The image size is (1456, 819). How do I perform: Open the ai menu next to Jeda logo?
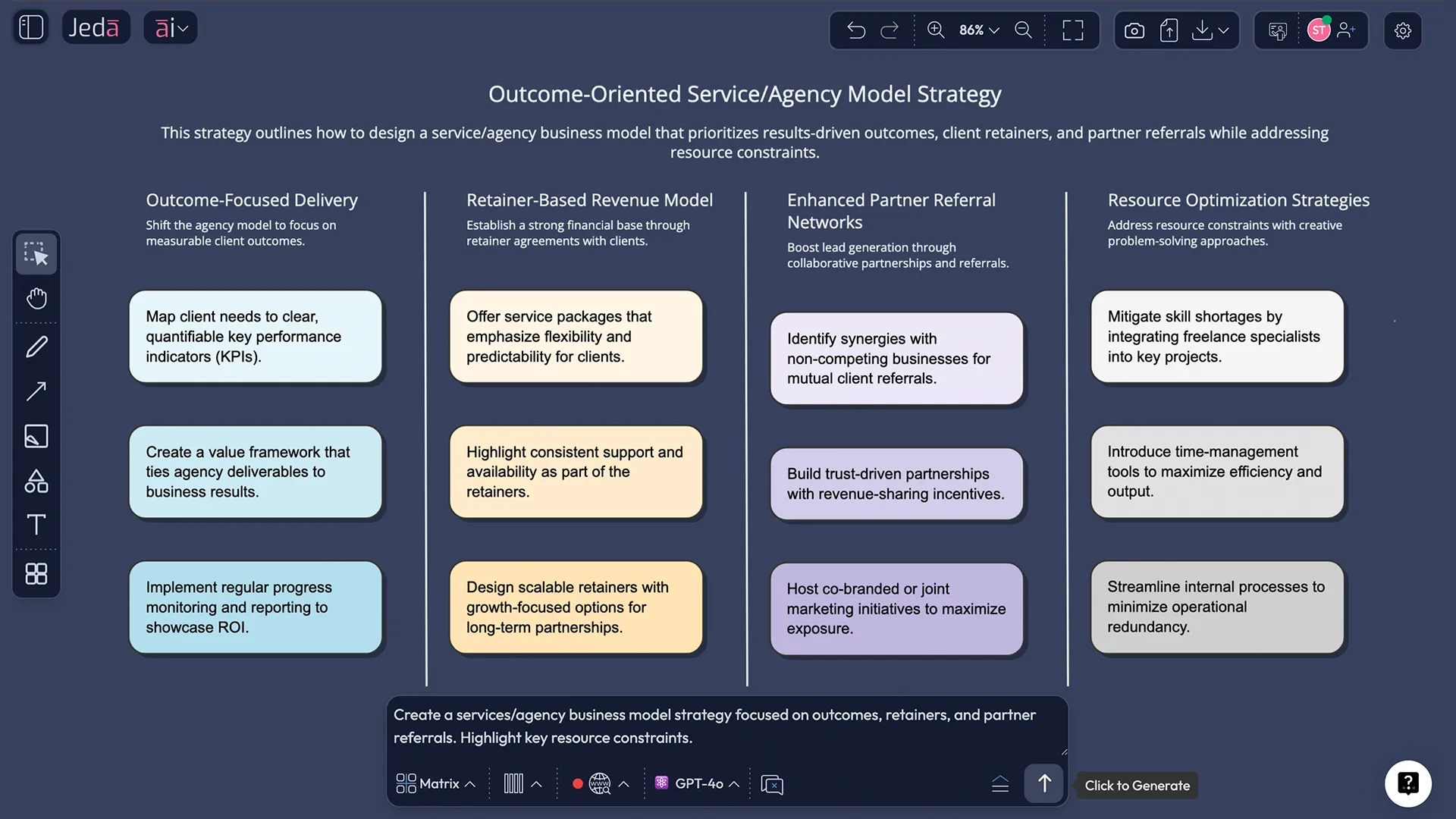click(x=170, y=27)
